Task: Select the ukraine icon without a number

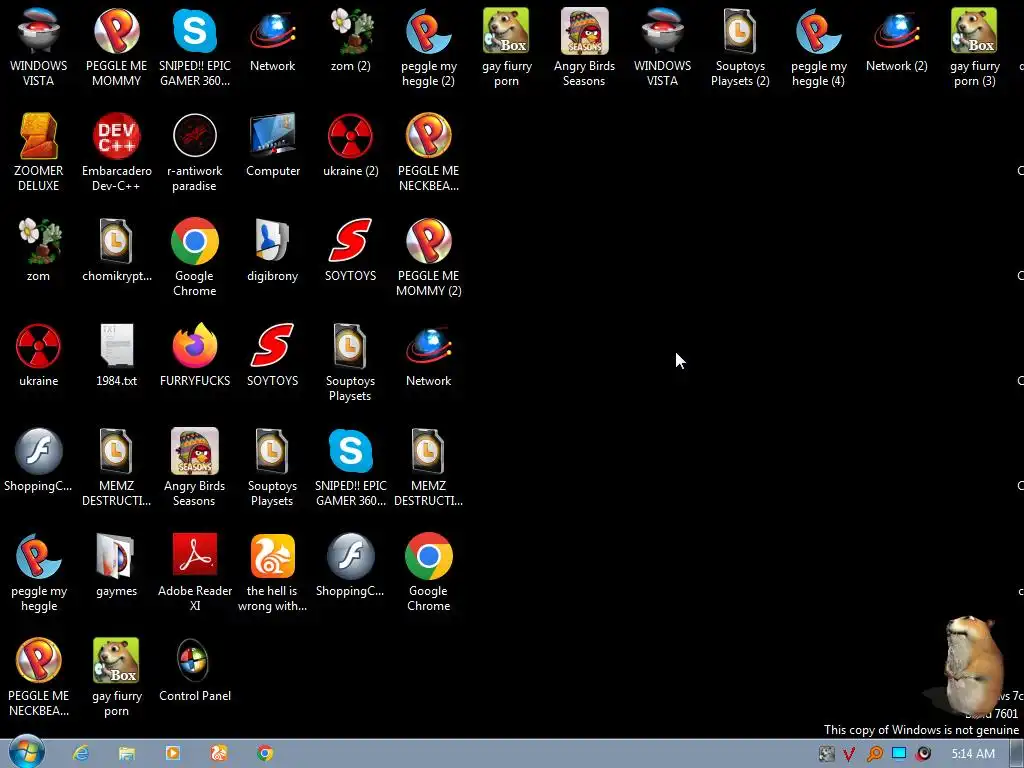Action: pyautogui.click(x=39, y=355)
